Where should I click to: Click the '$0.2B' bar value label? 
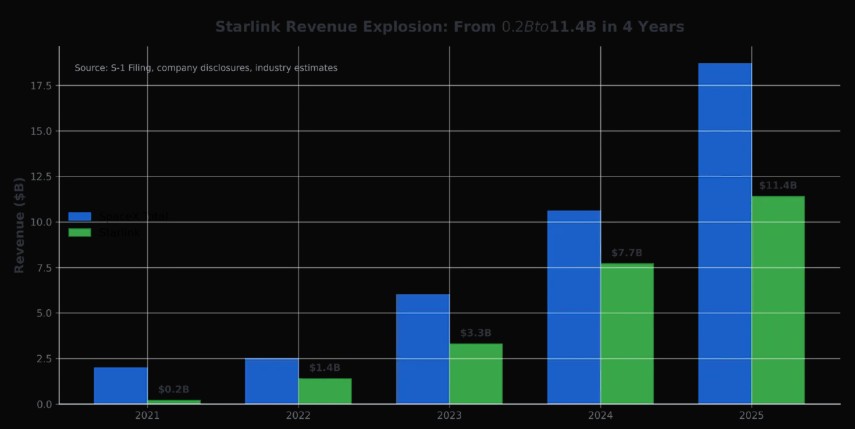[x=174, y=389]
